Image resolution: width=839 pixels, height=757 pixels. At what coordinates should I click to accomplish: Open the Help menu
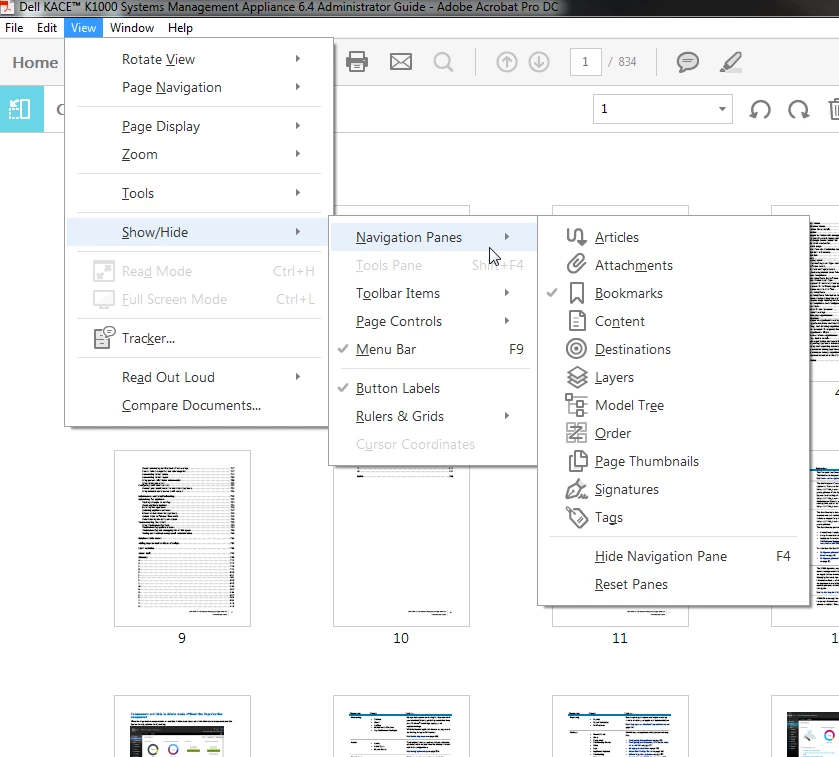coord(180,28)
